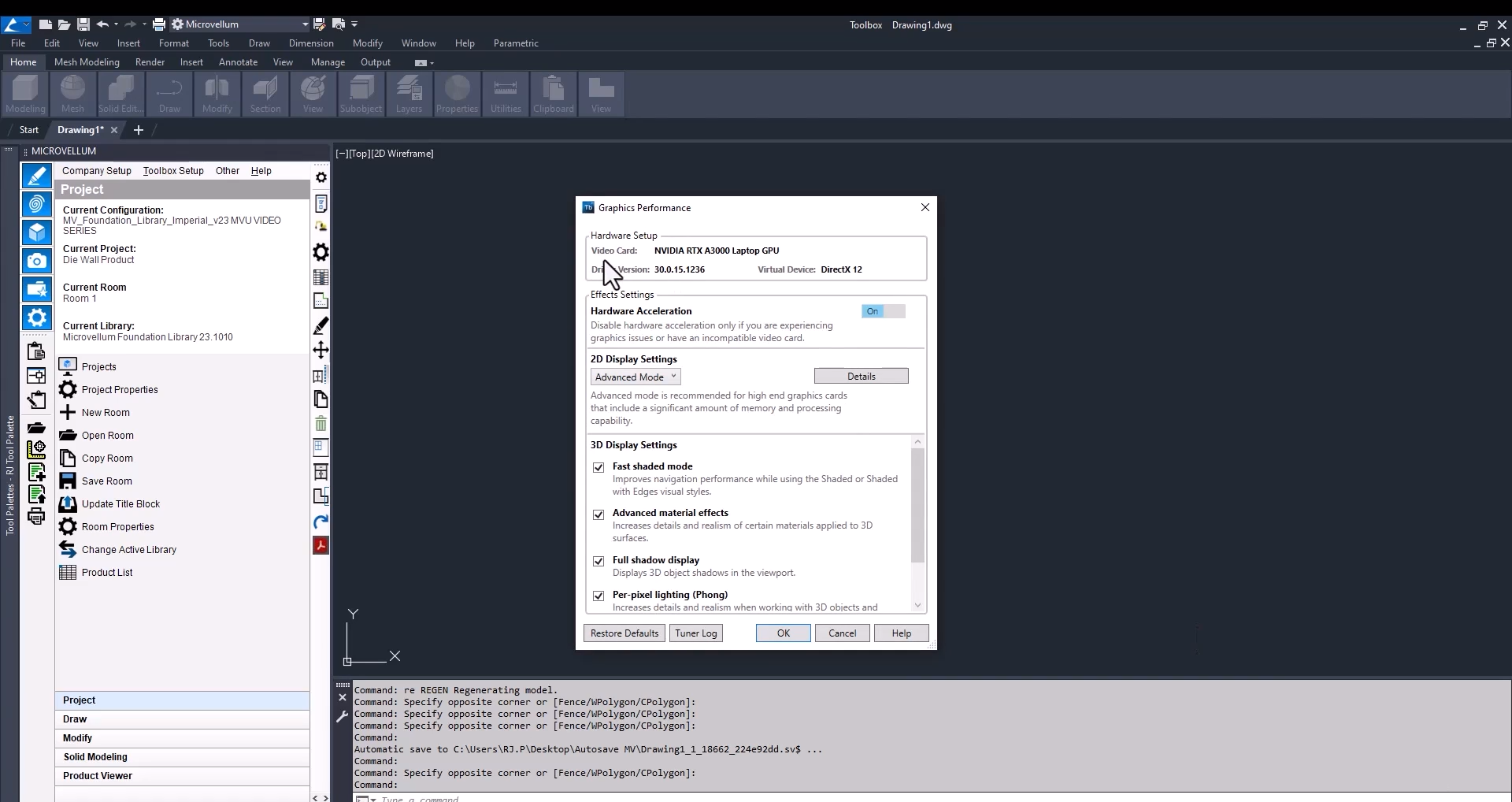The height and width of the screenshot is (802, 1512).
Task: Click the small gear icon atop right strip
Action: click(321, 177)
